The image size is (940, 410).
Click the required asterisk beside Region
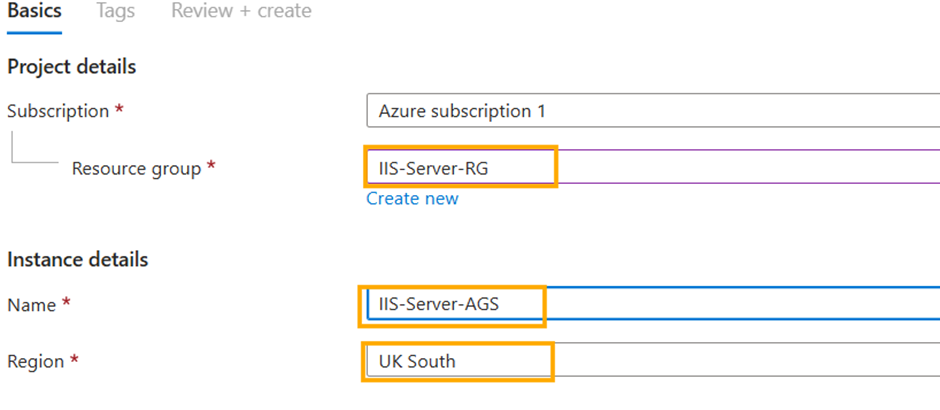tap(74, 361)
